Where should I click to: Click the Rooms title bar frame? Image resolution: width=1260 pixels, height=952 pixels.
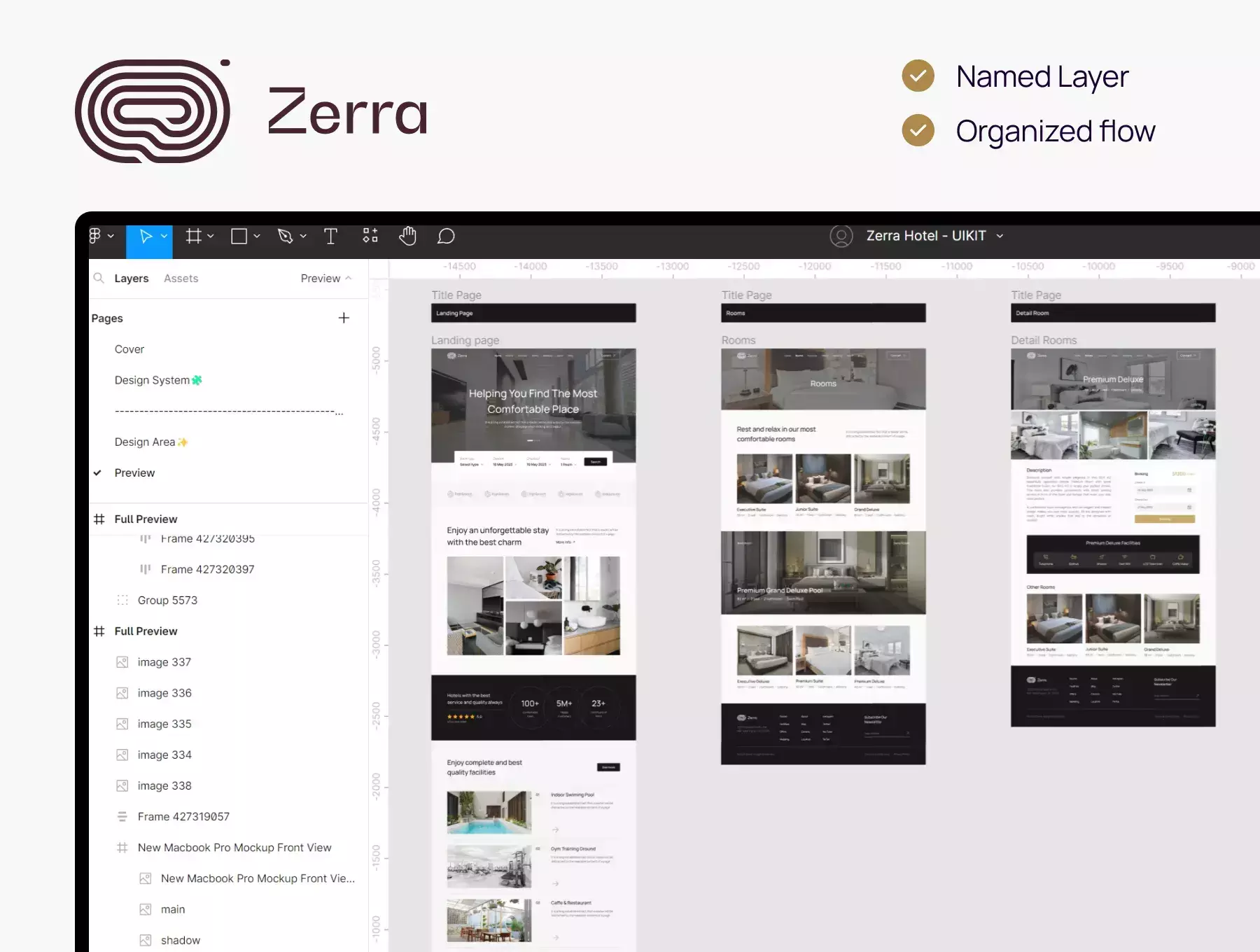(823, 313)
